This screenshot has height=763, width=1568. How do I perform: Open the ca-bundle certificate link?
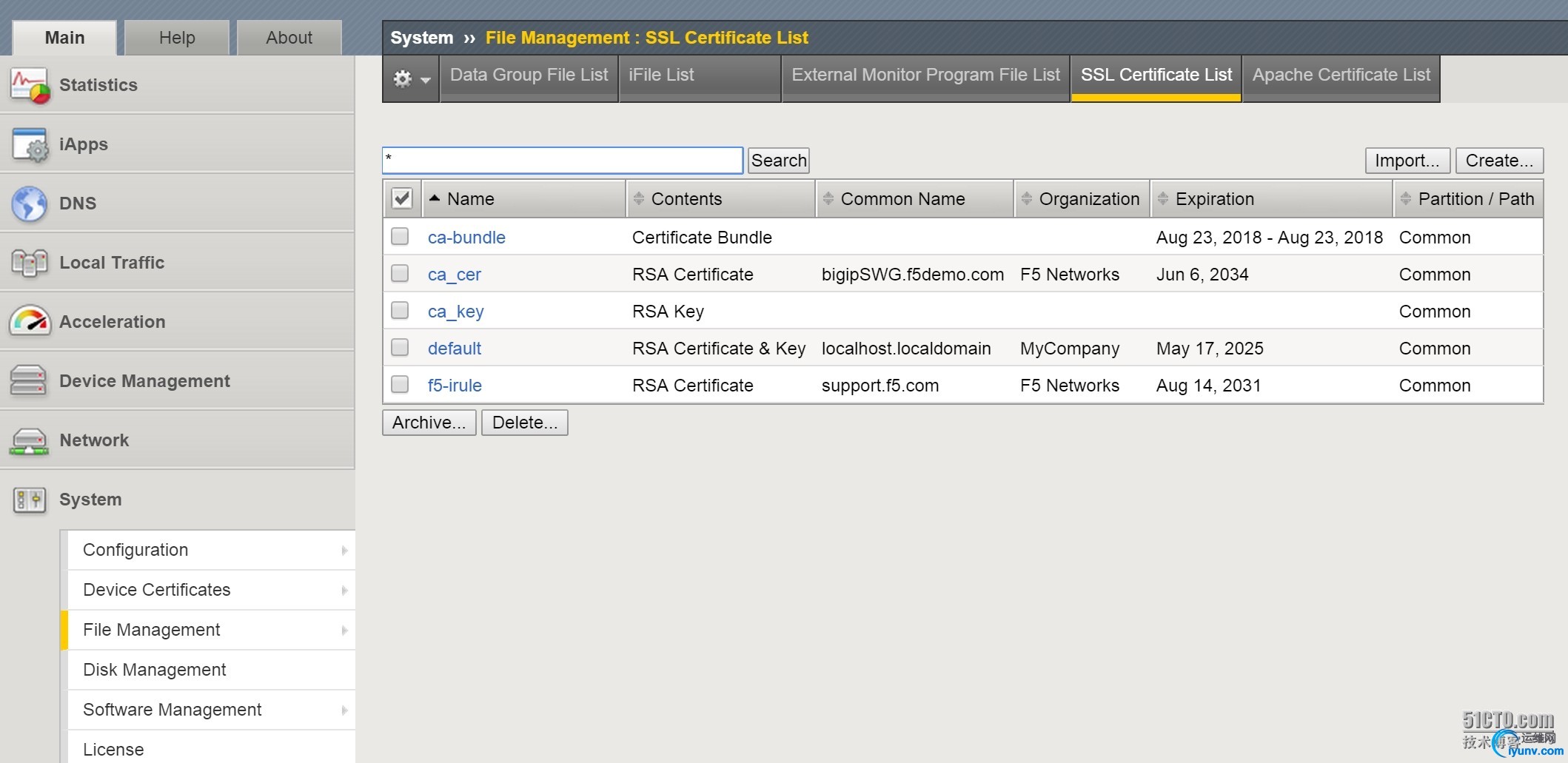tap(466, 238)
